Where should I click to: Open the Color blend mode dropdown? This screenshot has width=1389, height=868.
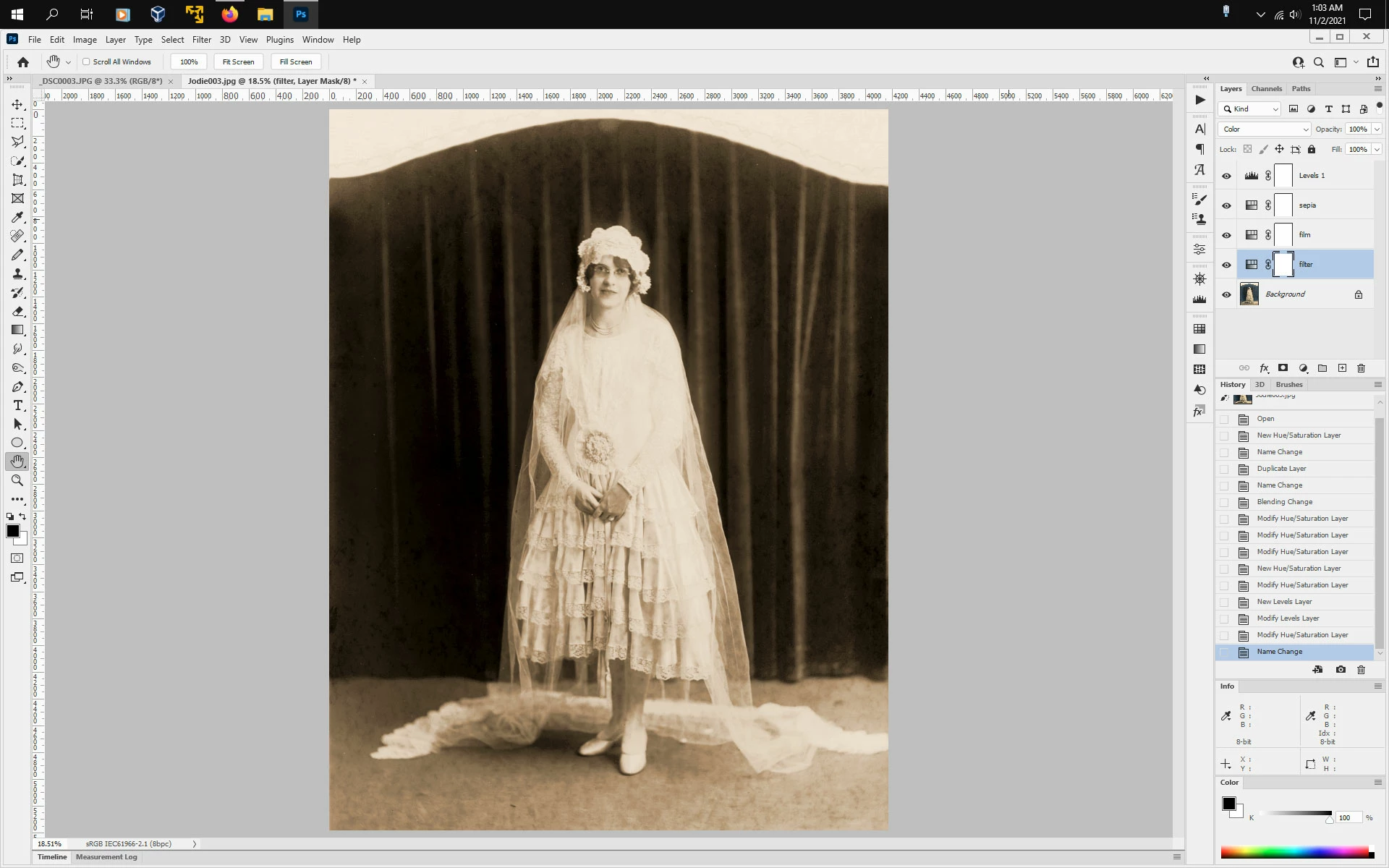click(1264, 129)
